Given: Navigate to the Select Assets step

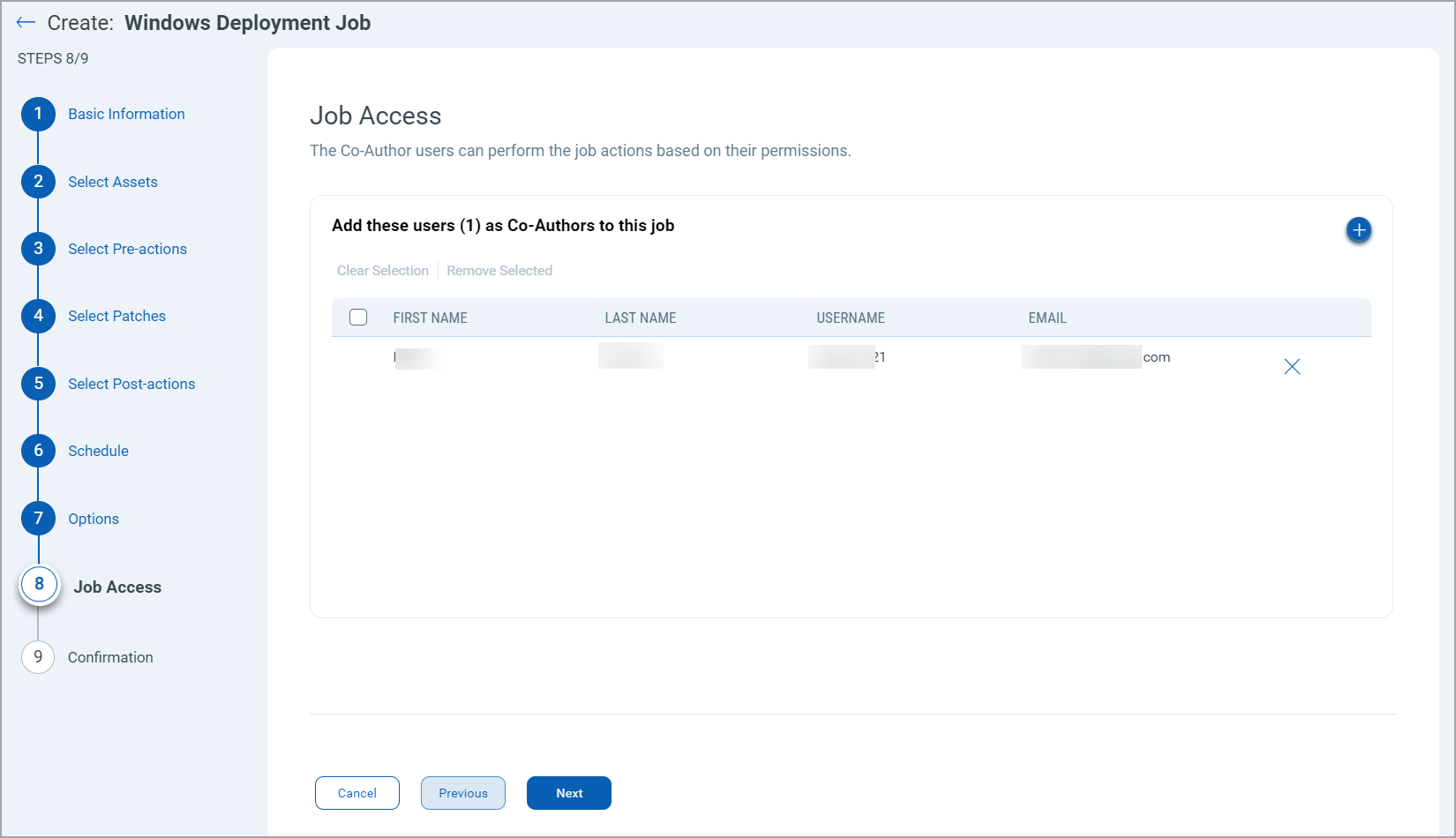Looking at the screenshot, I should [113, 182].
